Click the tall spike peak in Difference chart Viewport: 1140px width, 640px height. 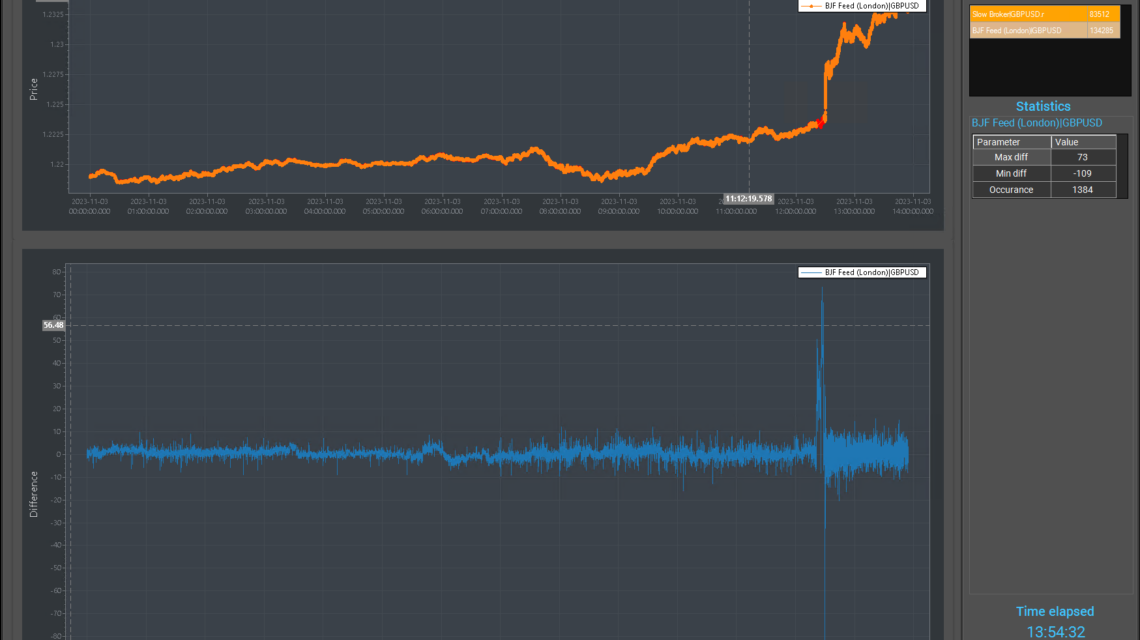tap(823, 290)
